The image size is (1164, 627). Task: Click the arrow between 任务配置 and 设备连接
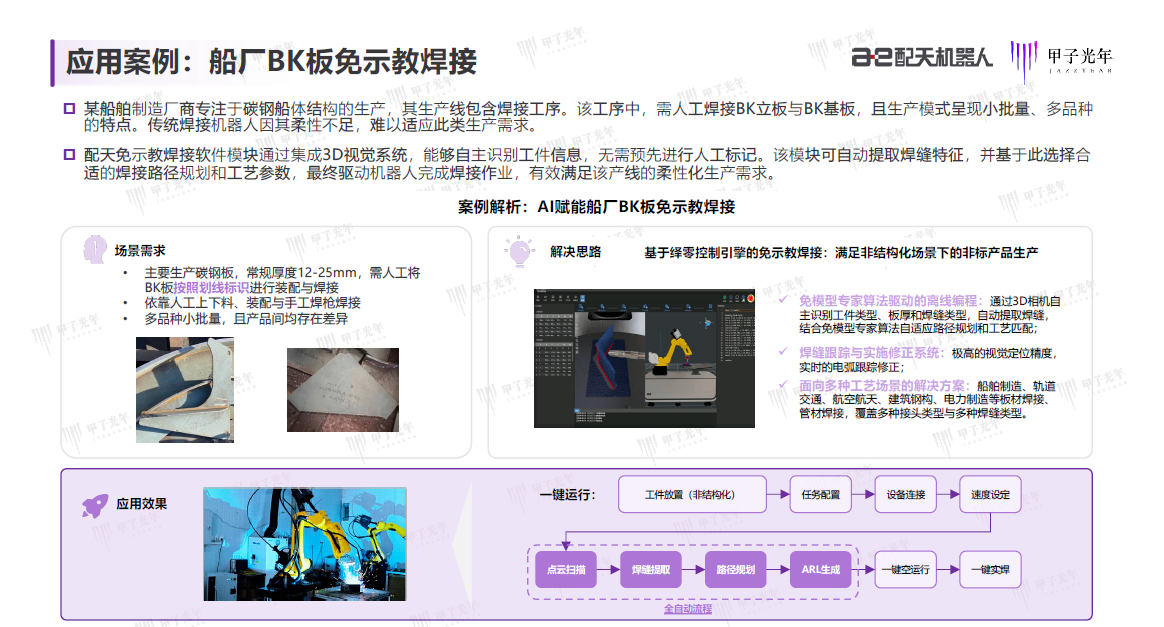[x=863, y=494]
